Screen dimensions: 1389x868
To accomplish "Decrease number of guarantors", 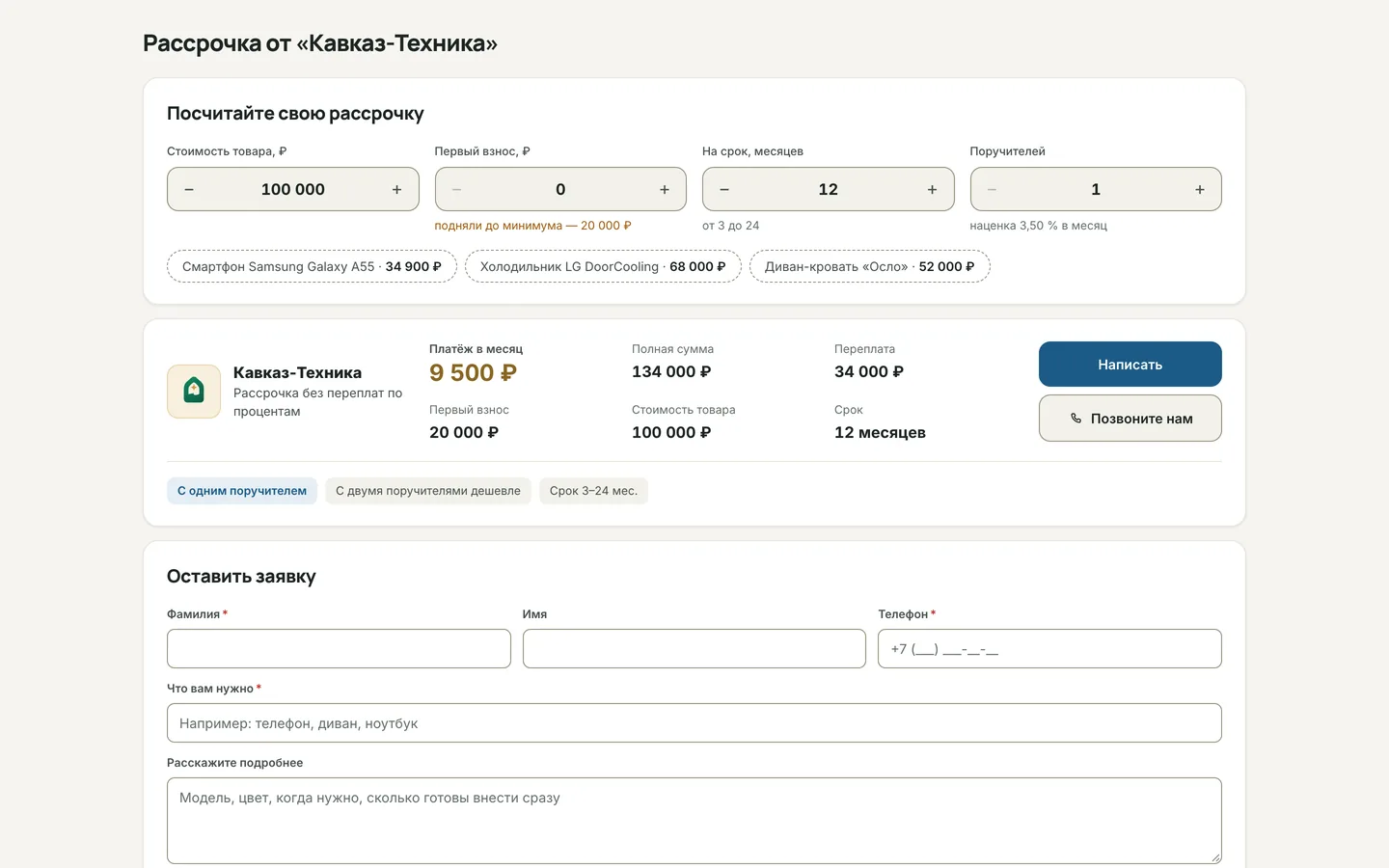I will point(993,190).
